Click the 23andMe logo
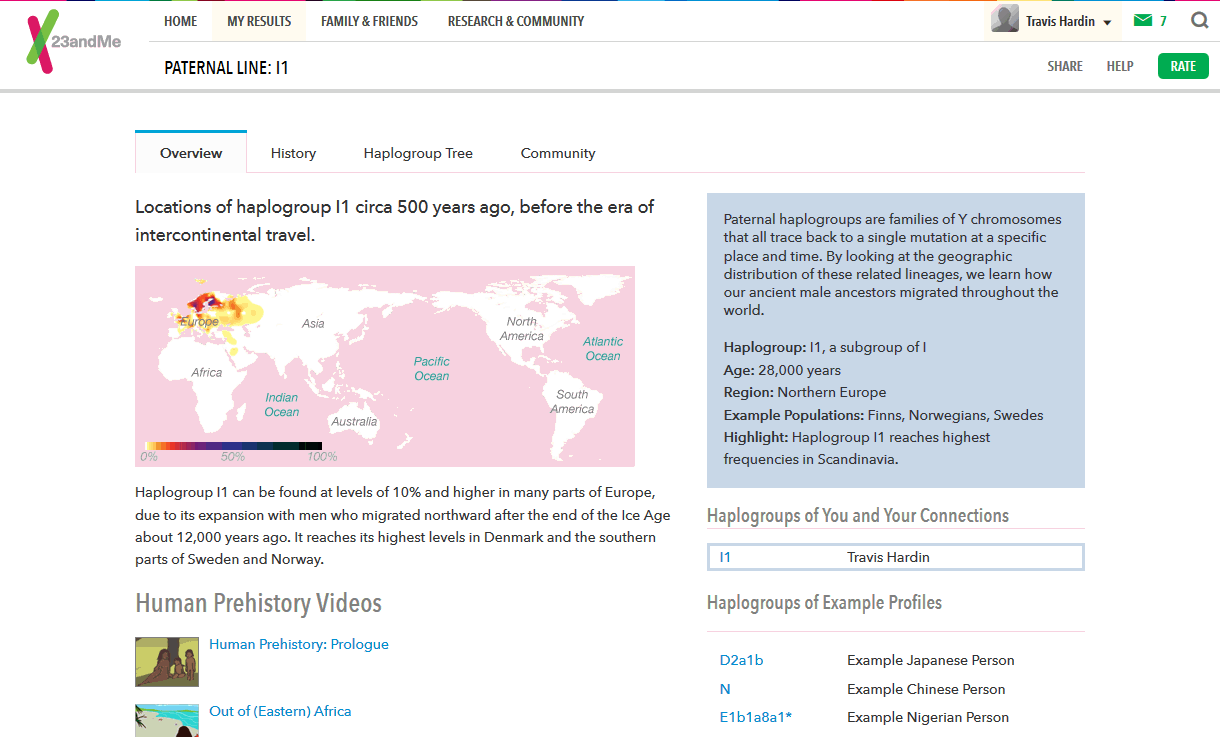The height and width of the screenshot is (737, 1220). pyautogui.click(x=74, y=43)
